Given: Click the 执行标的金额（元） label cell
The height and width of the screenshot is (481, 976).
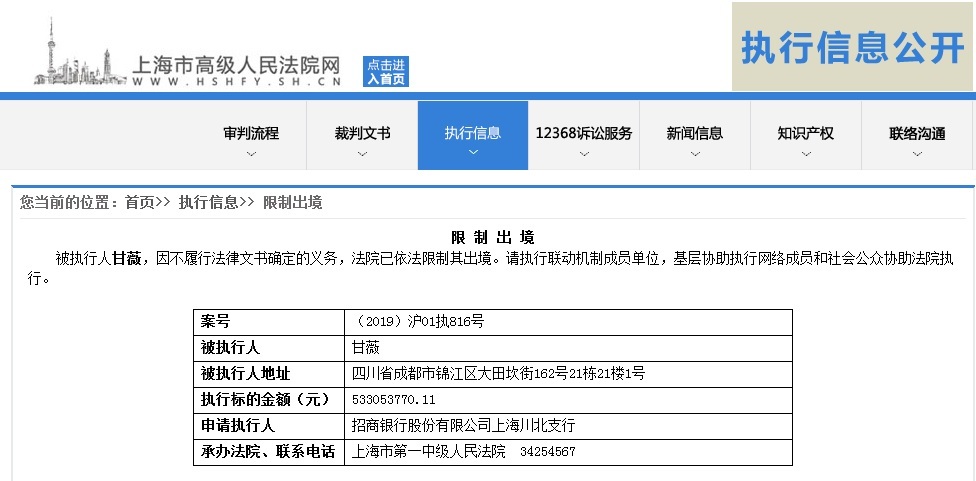Looking at the screenshot, I should tap(269, 400).
